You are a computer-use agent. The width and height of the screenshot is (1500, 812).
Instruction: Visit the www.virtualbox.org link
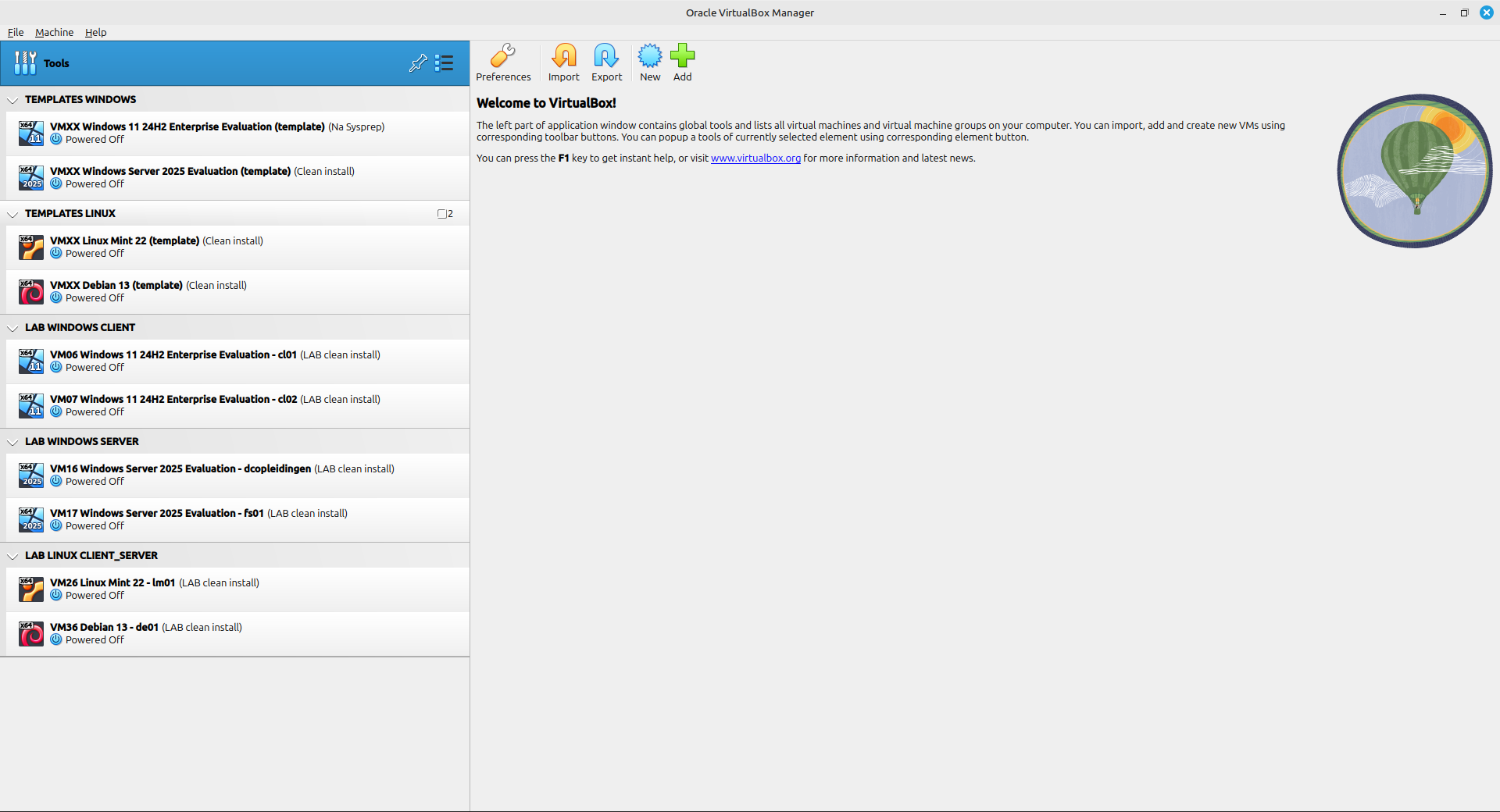[x=755, y=158]
